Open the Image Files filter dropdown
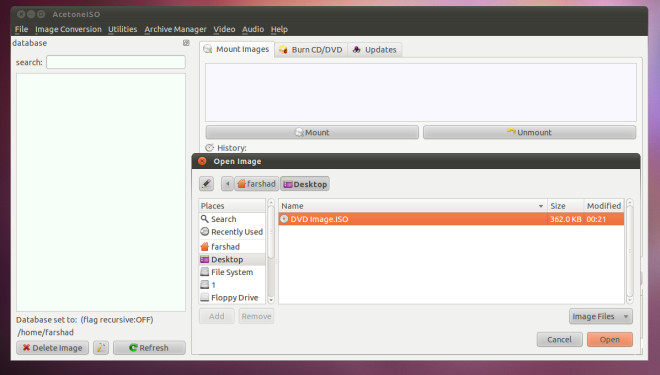 601,316
